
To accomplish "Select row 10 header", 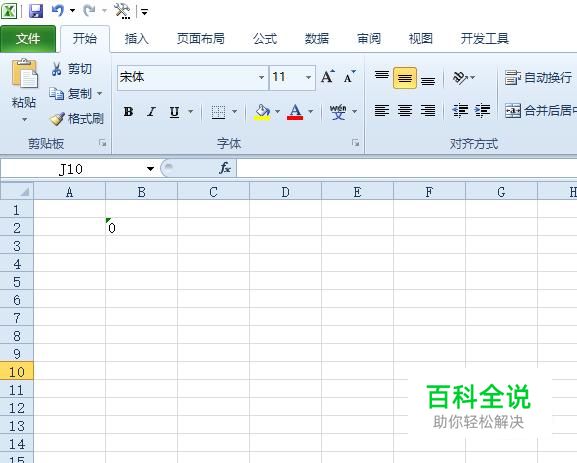I will (x=17, y=371).
